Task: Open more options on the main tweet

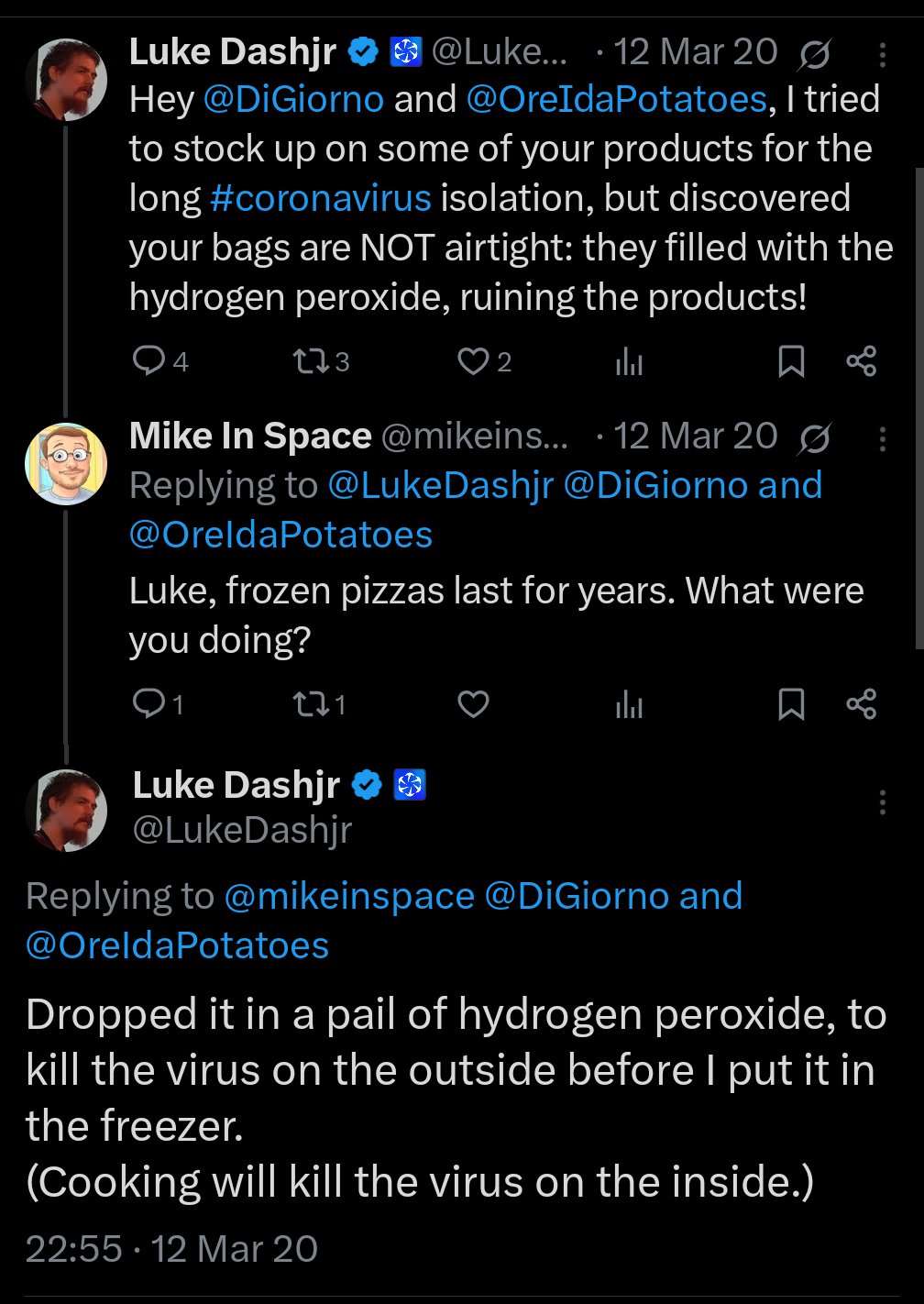Action: (x=882, y=802)
